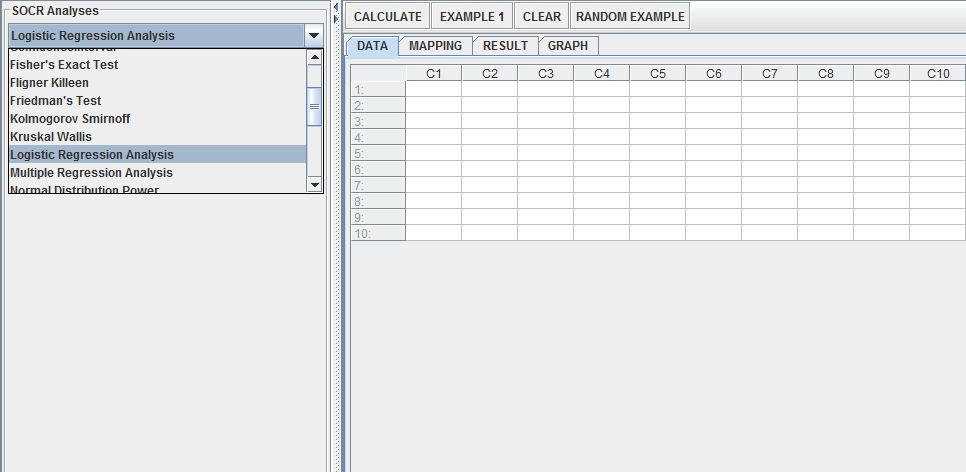Choose Fisher's Exact Test from list
Screen dimensions: 966x472
coord(64,65)
